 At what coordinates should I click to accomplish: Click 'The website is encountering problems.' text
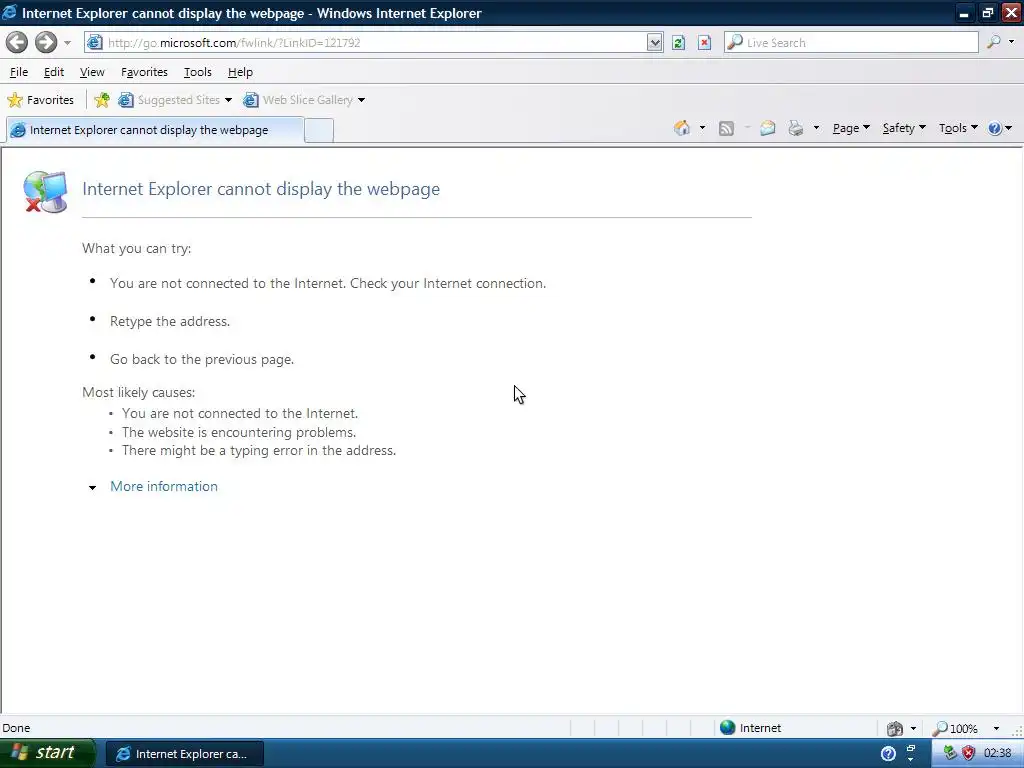(x=239, y=432)
